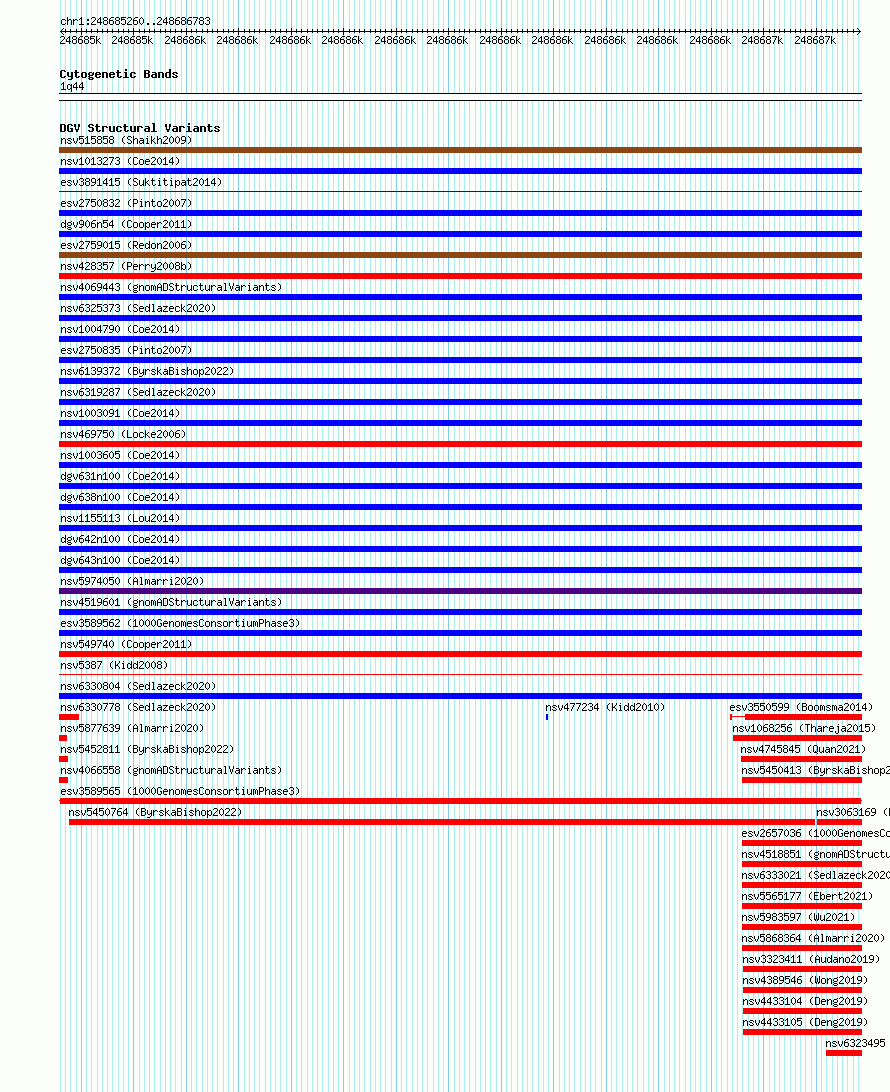Click esv3589565 1000 Genomes Phase3 label
The height and width of the screenshot is (1092, 890).
(180, 791)
